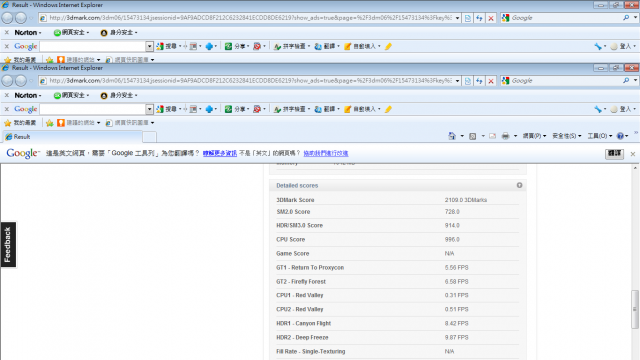Click 拼字檢查 spell check in front window

coord(291,109)
